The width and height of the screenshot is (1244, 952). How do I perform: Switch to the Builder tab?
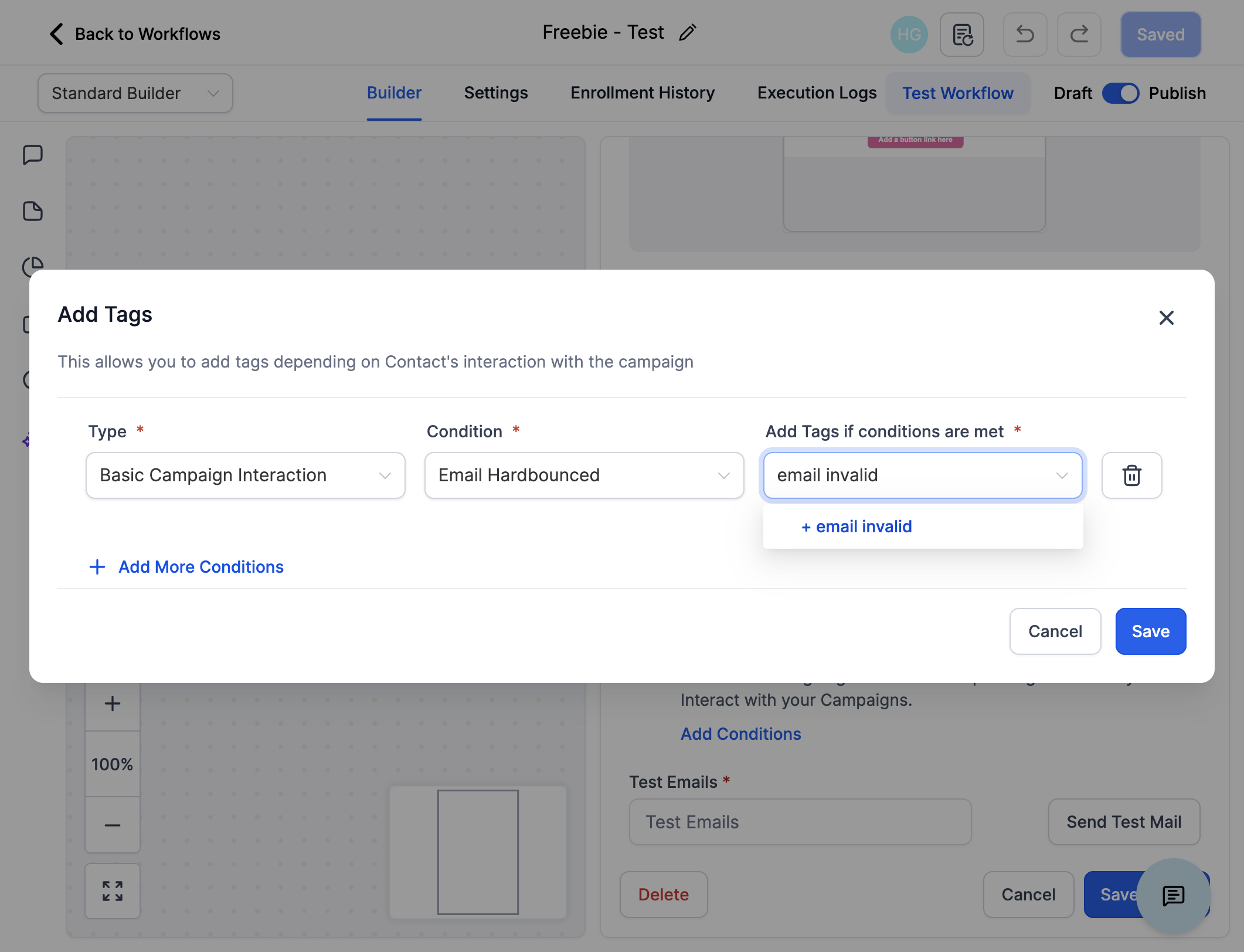point(394,93)
